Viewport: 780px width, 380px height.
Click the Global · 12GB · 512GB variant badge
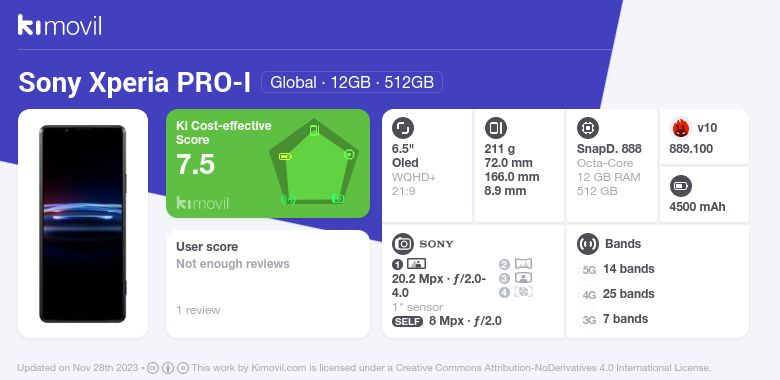coord(352,82)
